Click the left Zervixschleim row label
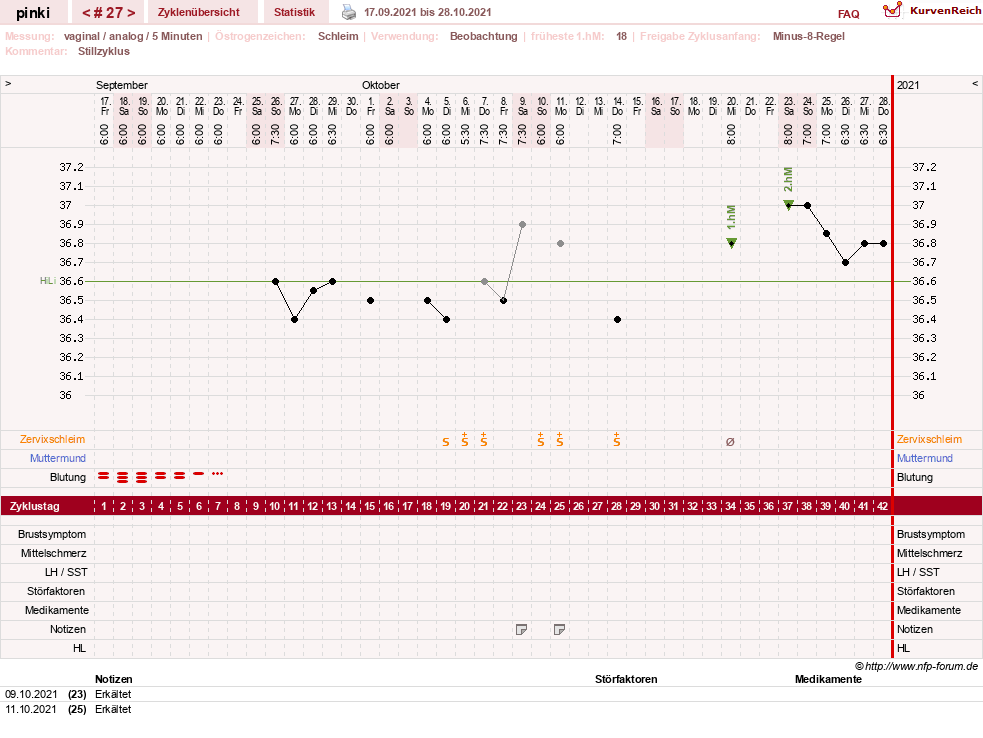 pyautogui.click(x=52, y=440)
